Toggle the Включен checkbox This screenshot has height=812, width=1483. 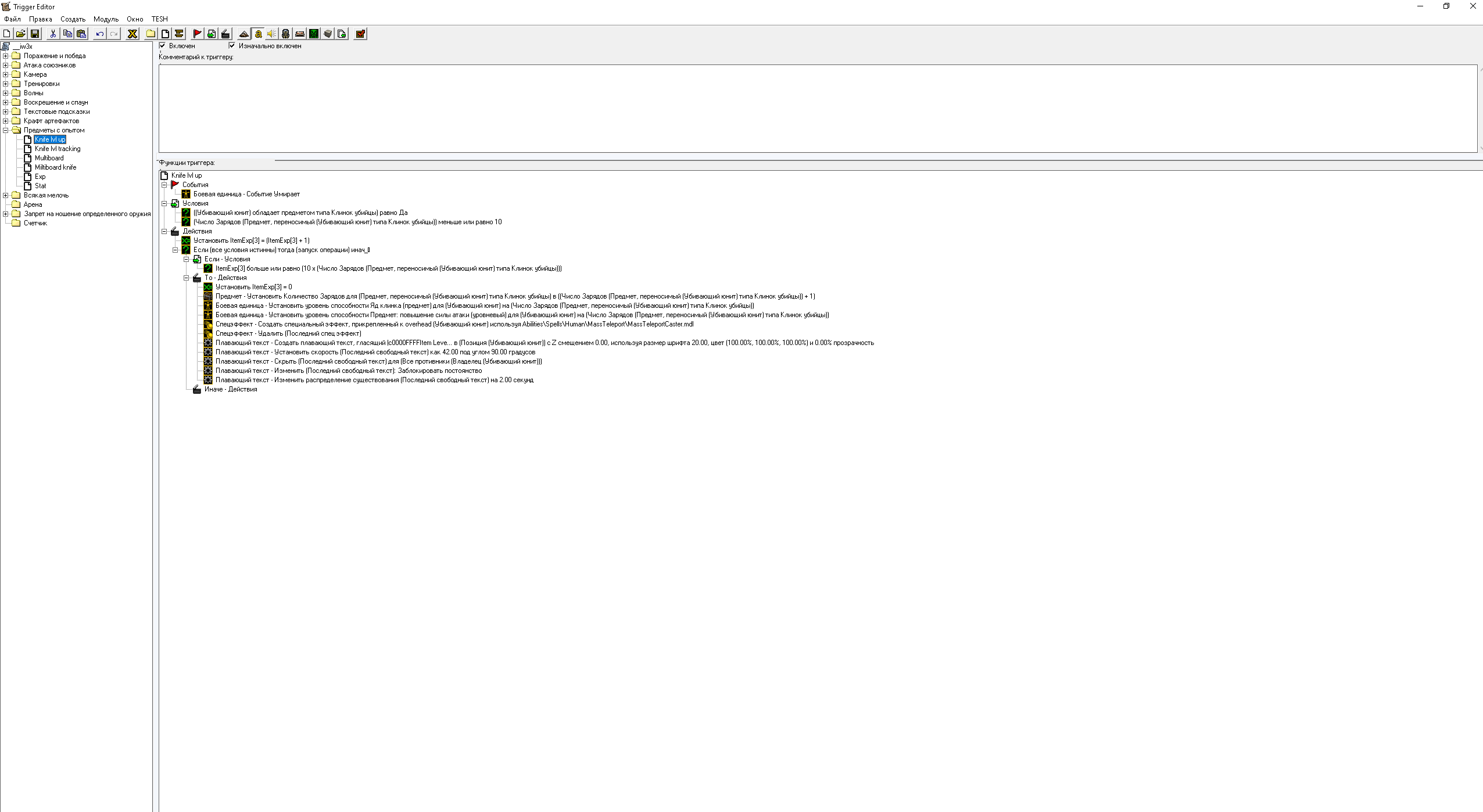pos(163,45)
